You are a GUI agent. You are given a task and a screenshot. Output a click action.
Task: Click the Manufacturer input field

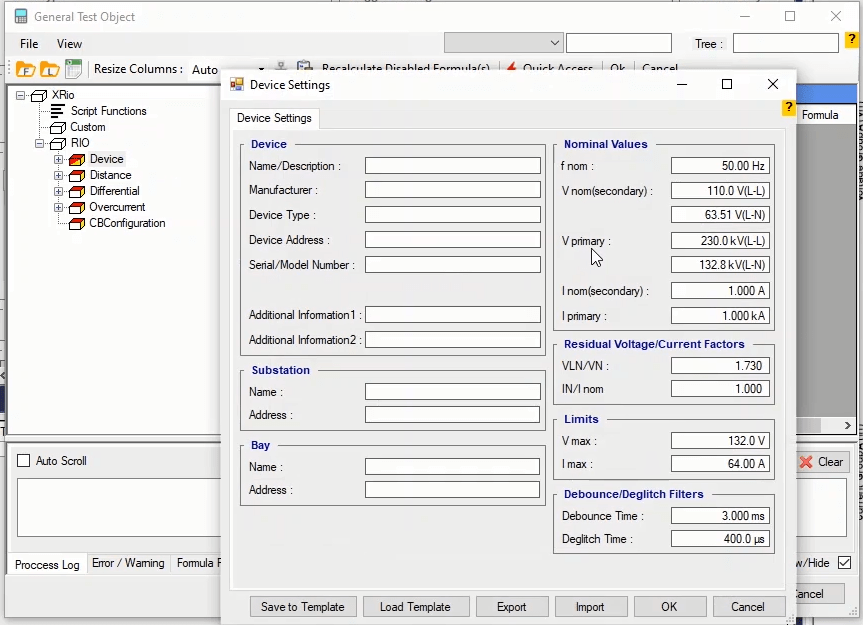[x=452, y=190]
